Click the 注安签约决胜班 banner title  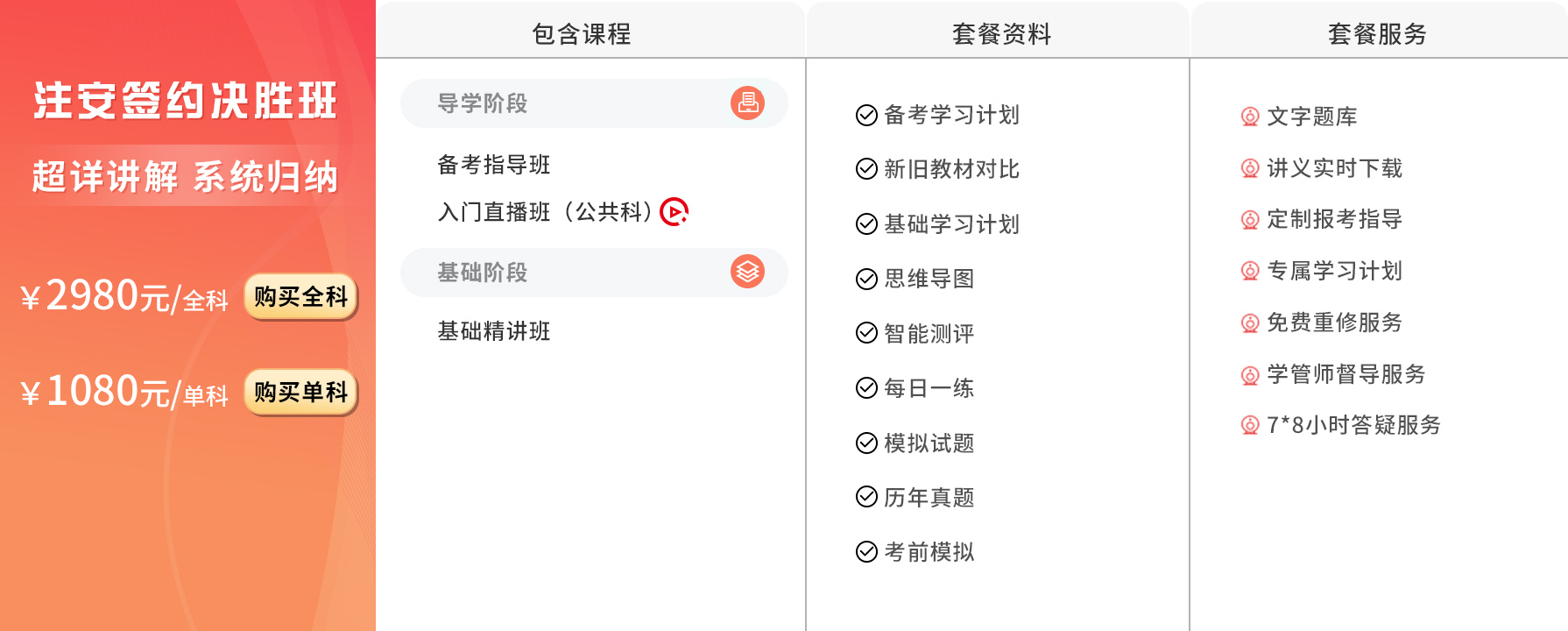point(185,100)
